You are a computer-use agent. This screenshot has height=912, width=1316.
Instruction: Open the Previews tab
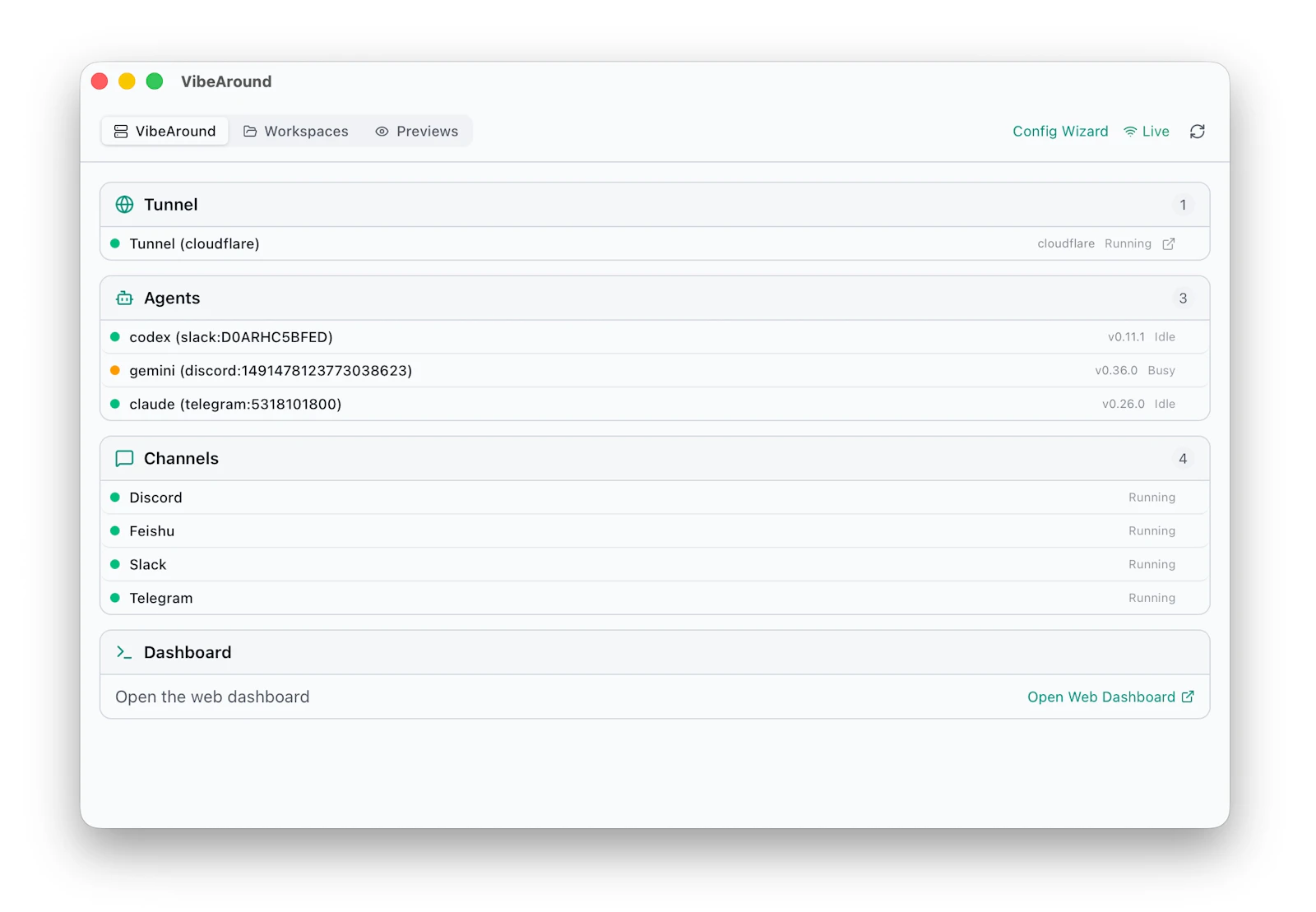coord(416,132)
